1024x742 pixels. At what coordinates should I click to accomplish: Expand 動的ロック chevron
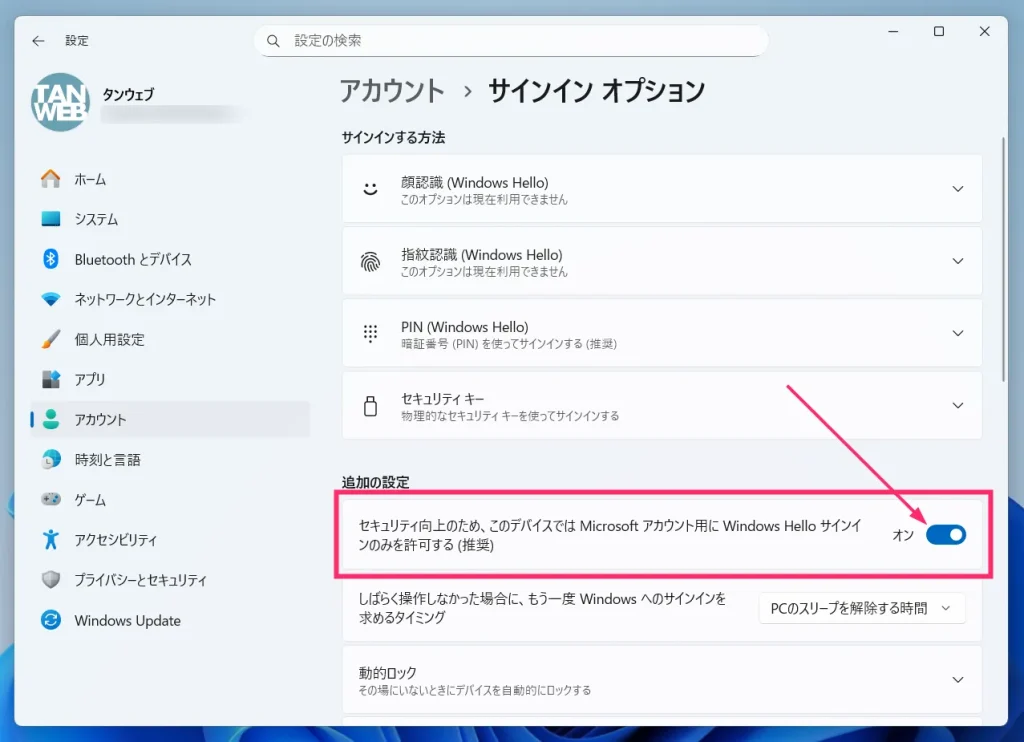coord(957,680)
